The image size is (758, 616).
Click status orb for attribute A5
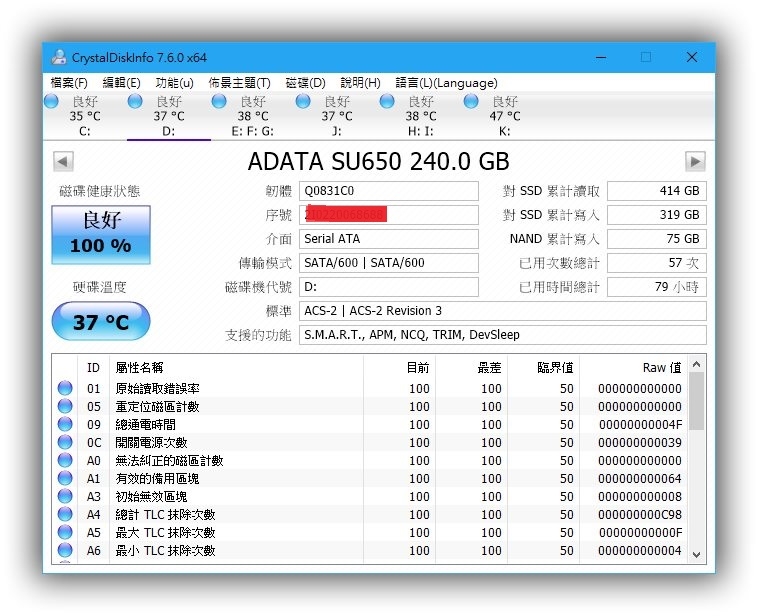[65, 532]
